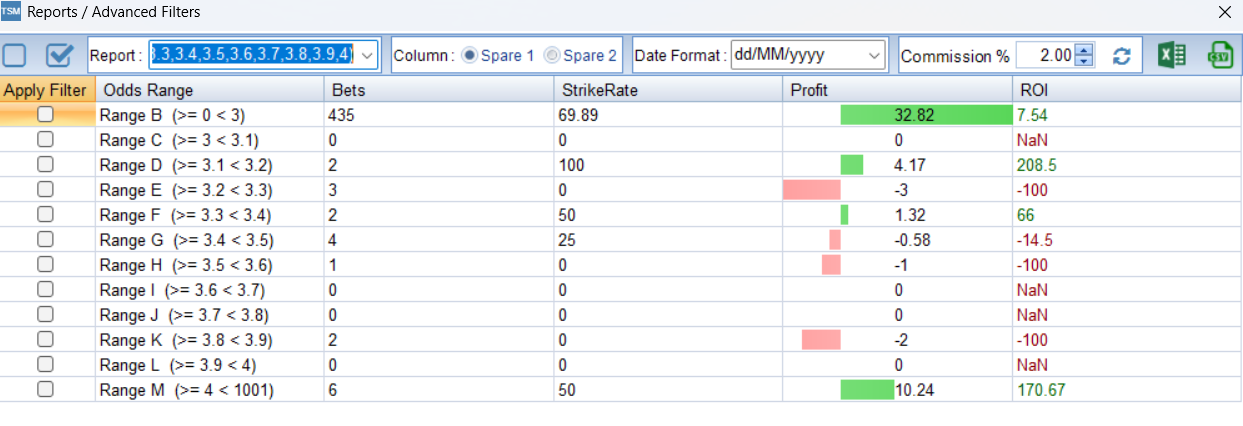
Task: Export the report to Excel
Action: tap(1171, 55)
